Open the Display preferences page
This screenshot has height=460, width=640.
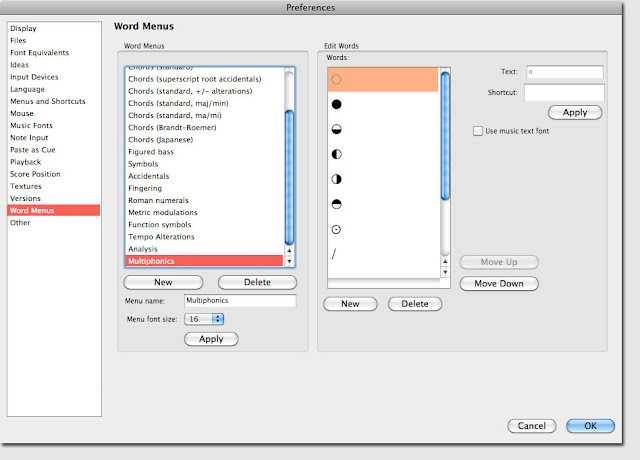tap(23, 28)
